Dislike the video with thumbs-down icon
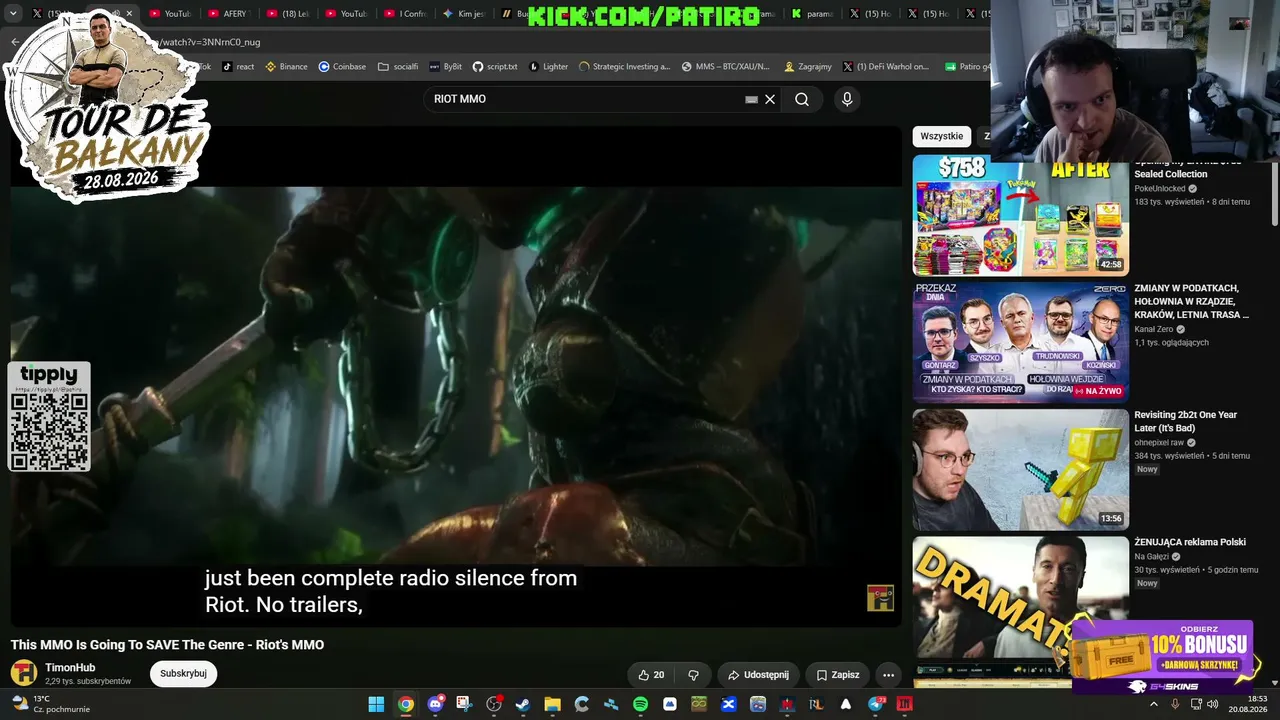 point(693,675)
